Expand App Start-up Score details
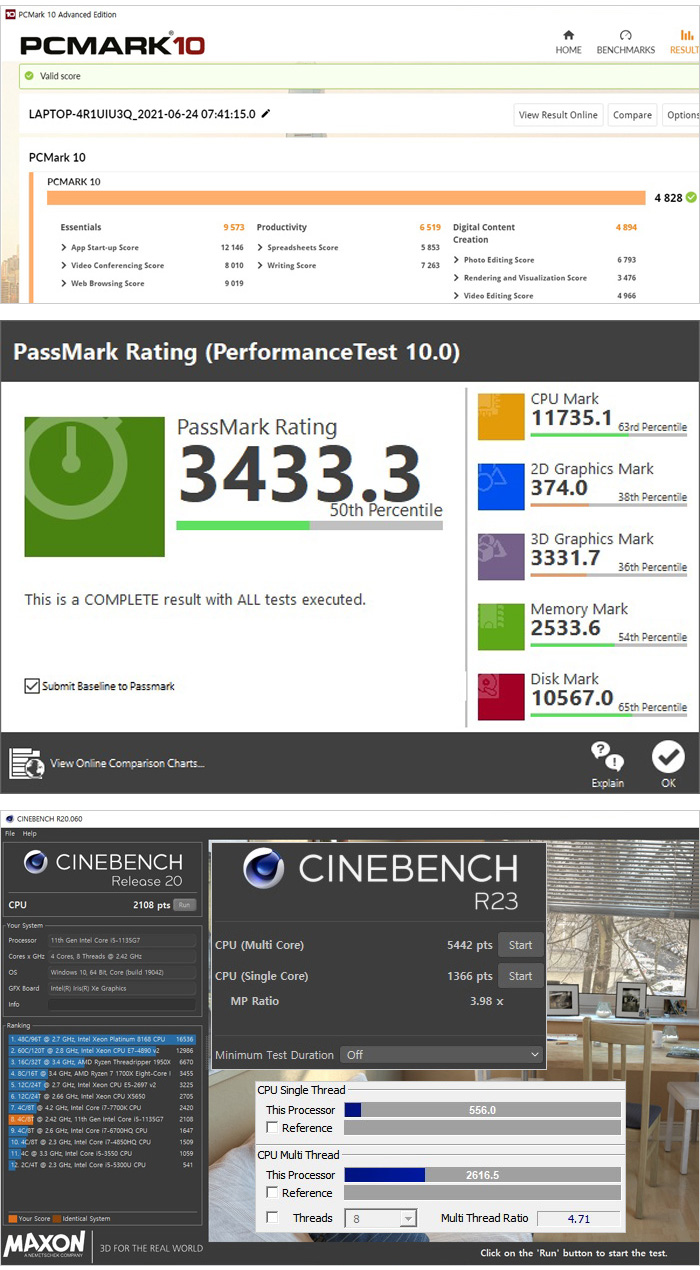This screenshot has height=1270, width=700. click(x=64, y=247)
